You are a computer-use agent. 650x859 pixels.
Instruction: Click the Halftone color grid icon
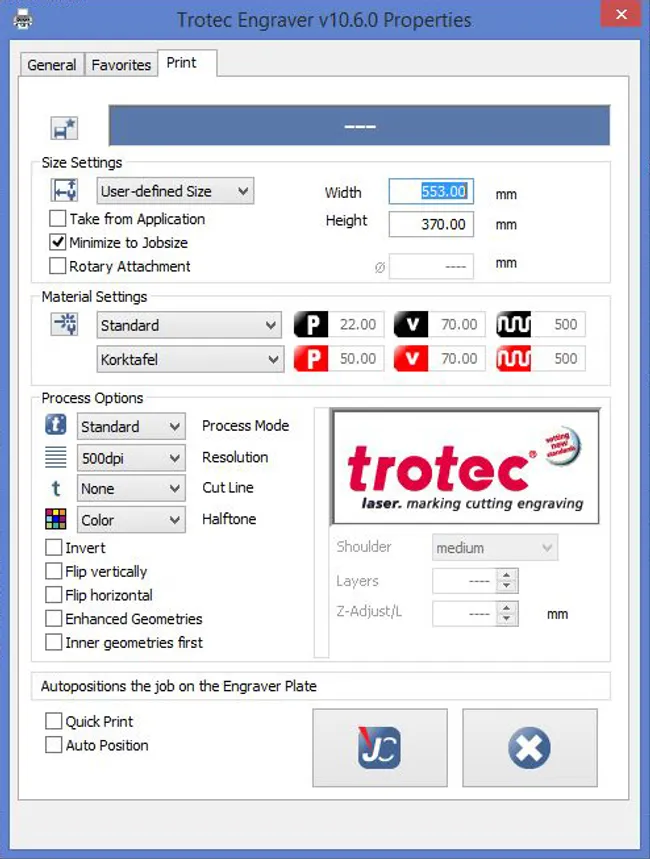point(56,519)
